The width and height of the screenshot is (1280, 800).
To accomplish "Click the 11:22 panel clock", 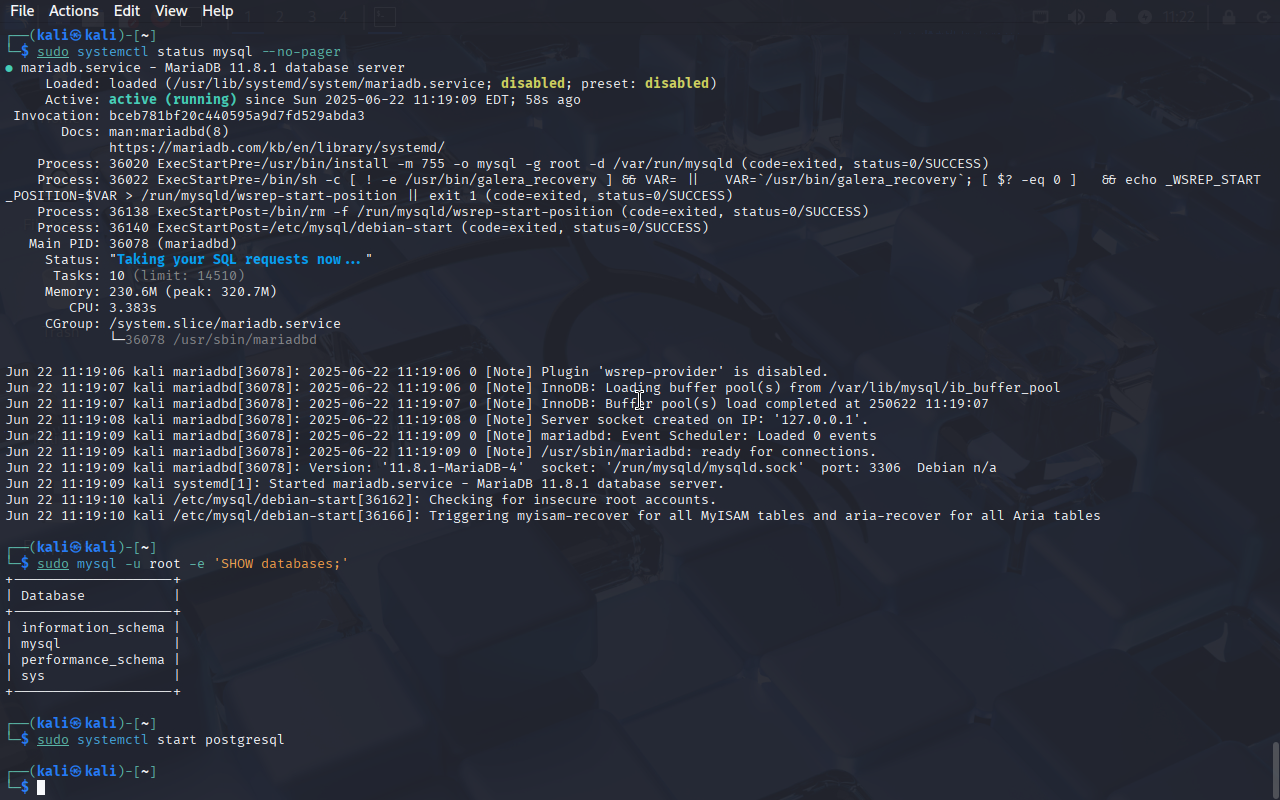I will (x=1180, y=17).
